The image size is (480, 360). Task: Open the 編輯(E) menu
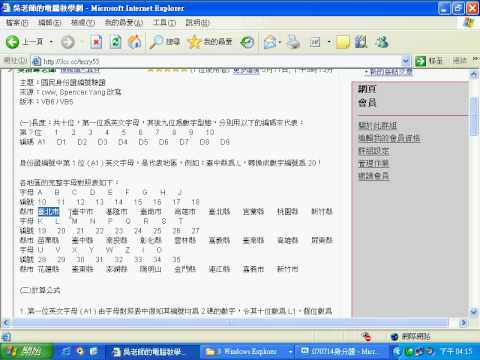[50, 23]
